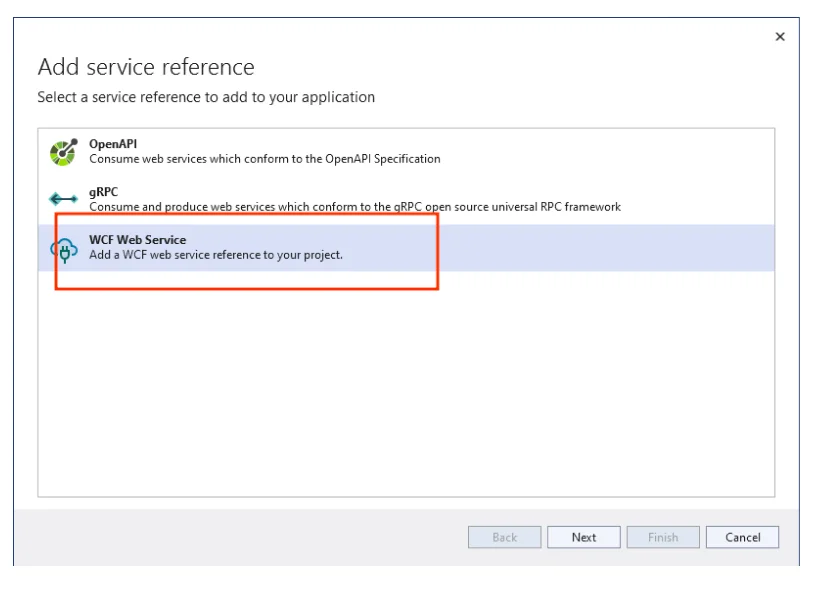The height and width of the screenshot is (590, 818).
Task: Click the disabled Back button
Action: (504, 537)
